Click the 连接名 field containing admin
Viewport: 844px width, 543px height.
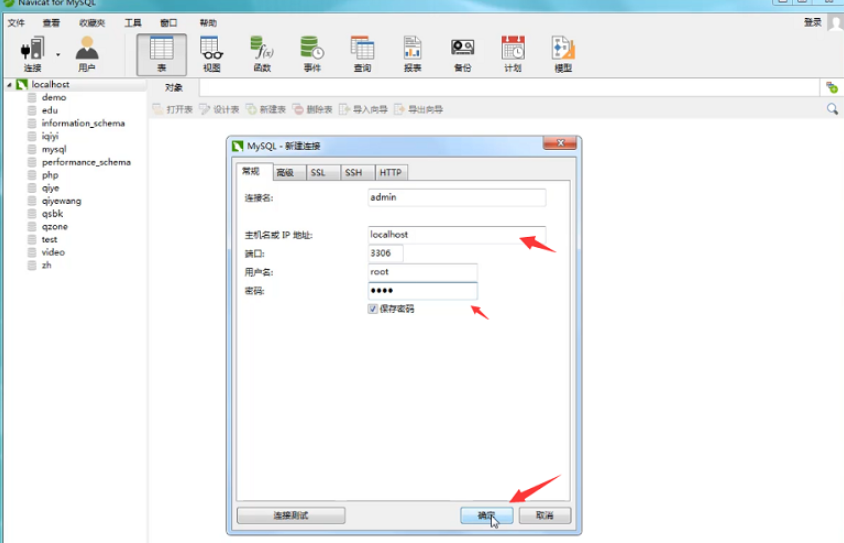tap(456, 198)
